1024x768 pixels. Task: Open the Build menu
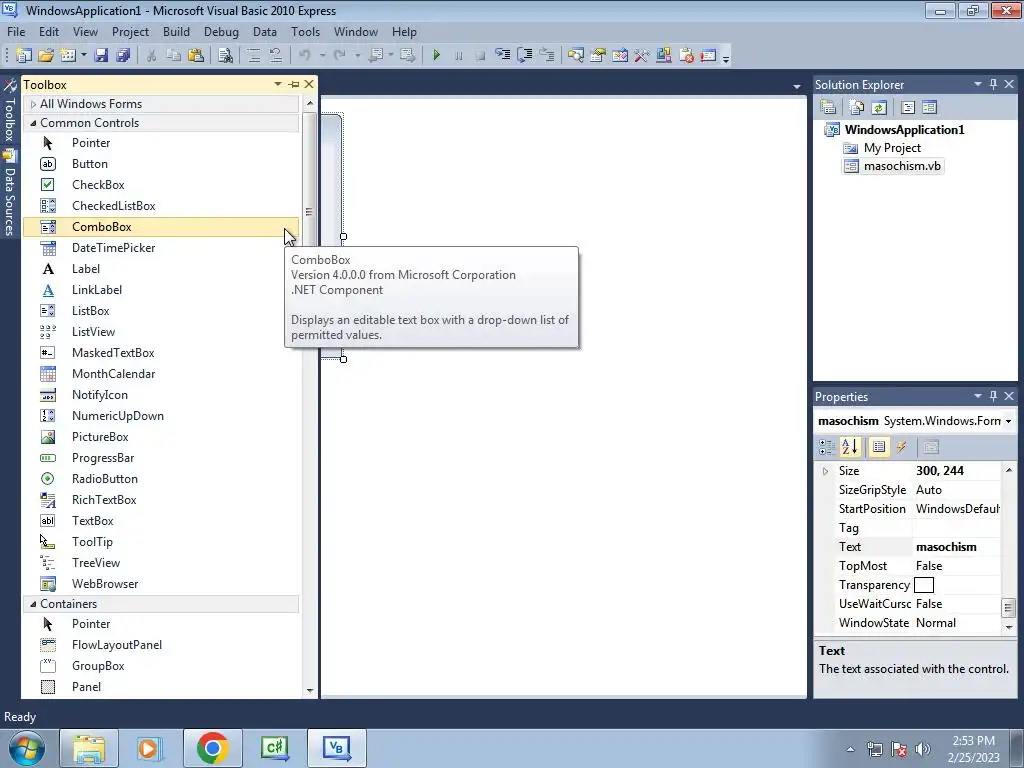(x=176, y=31)
